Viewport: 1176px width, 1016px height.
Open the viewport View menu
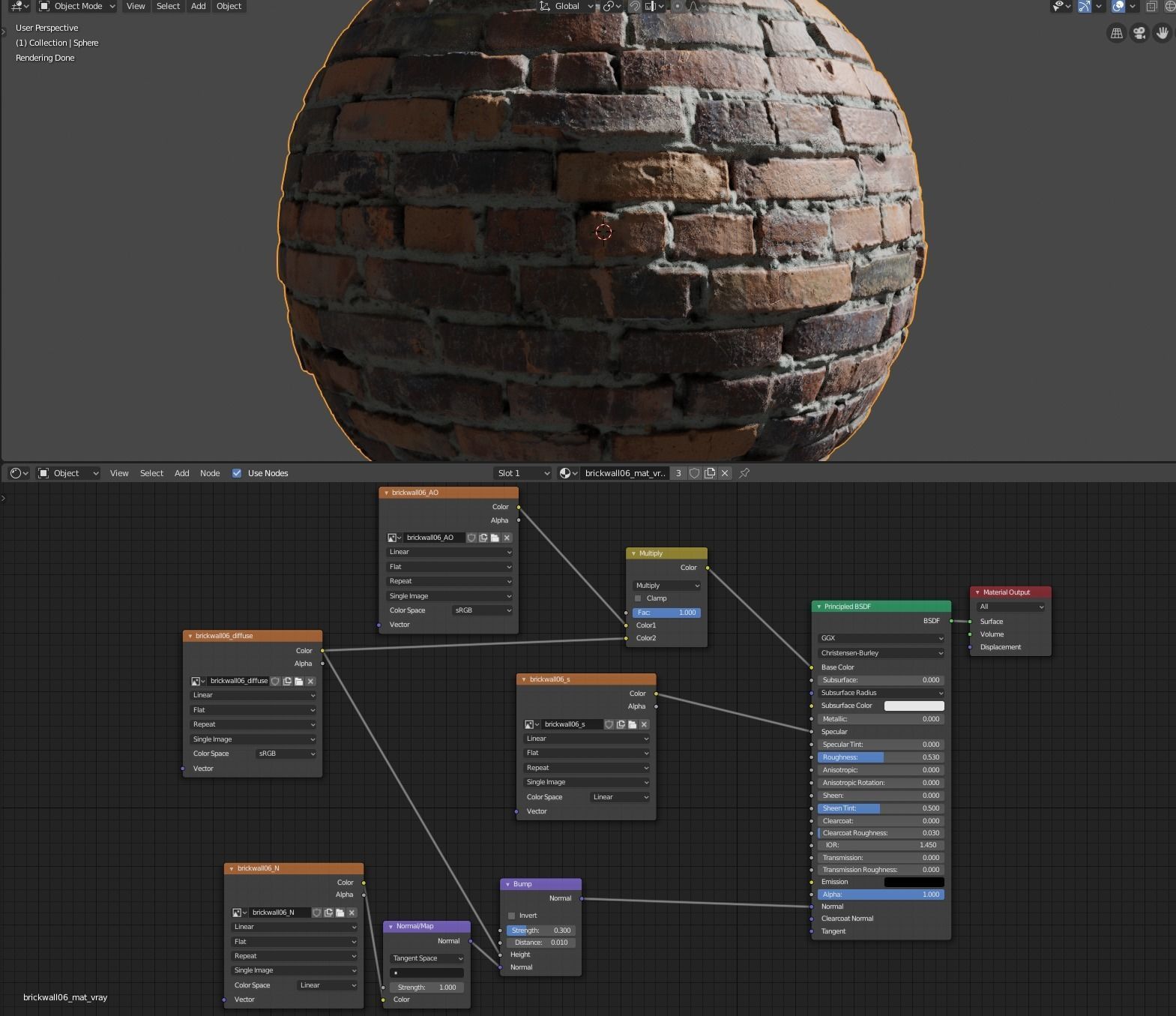tap(136, 6)
